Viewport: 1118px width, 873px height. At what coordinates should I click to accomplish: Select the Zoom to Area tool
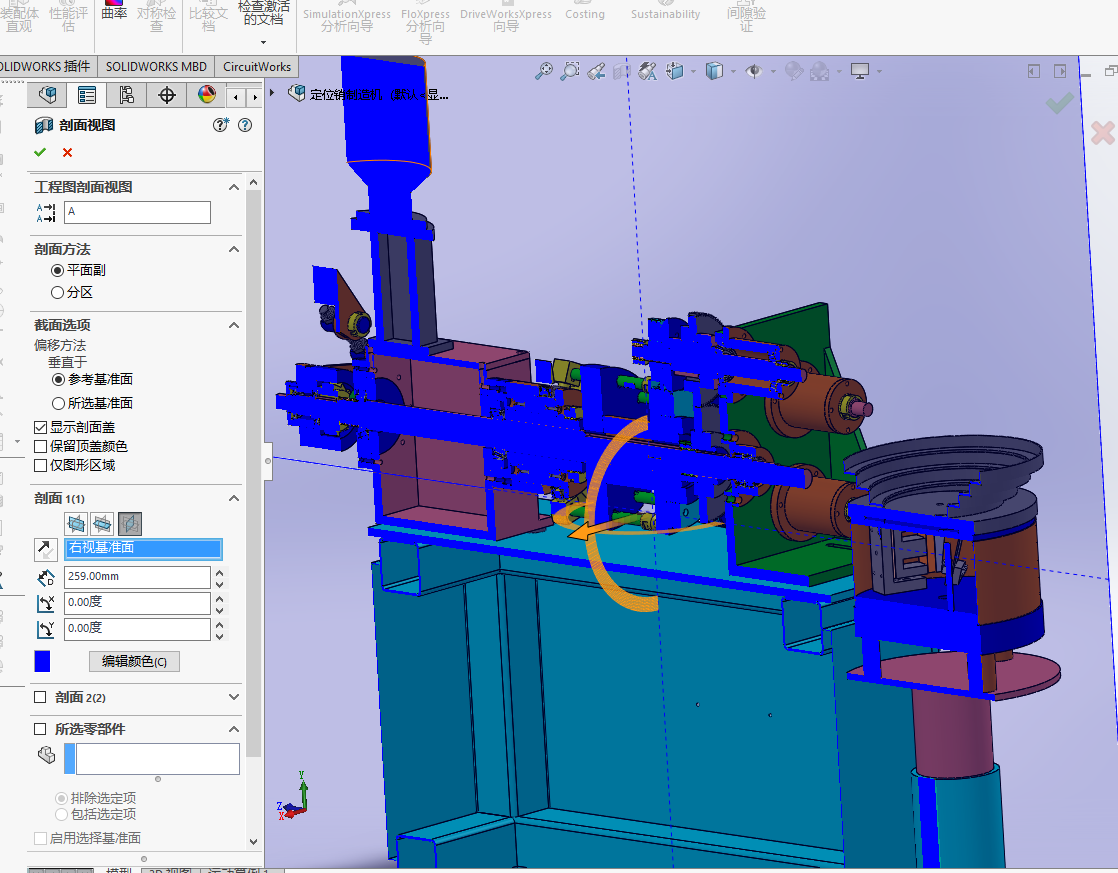(569, 71)
